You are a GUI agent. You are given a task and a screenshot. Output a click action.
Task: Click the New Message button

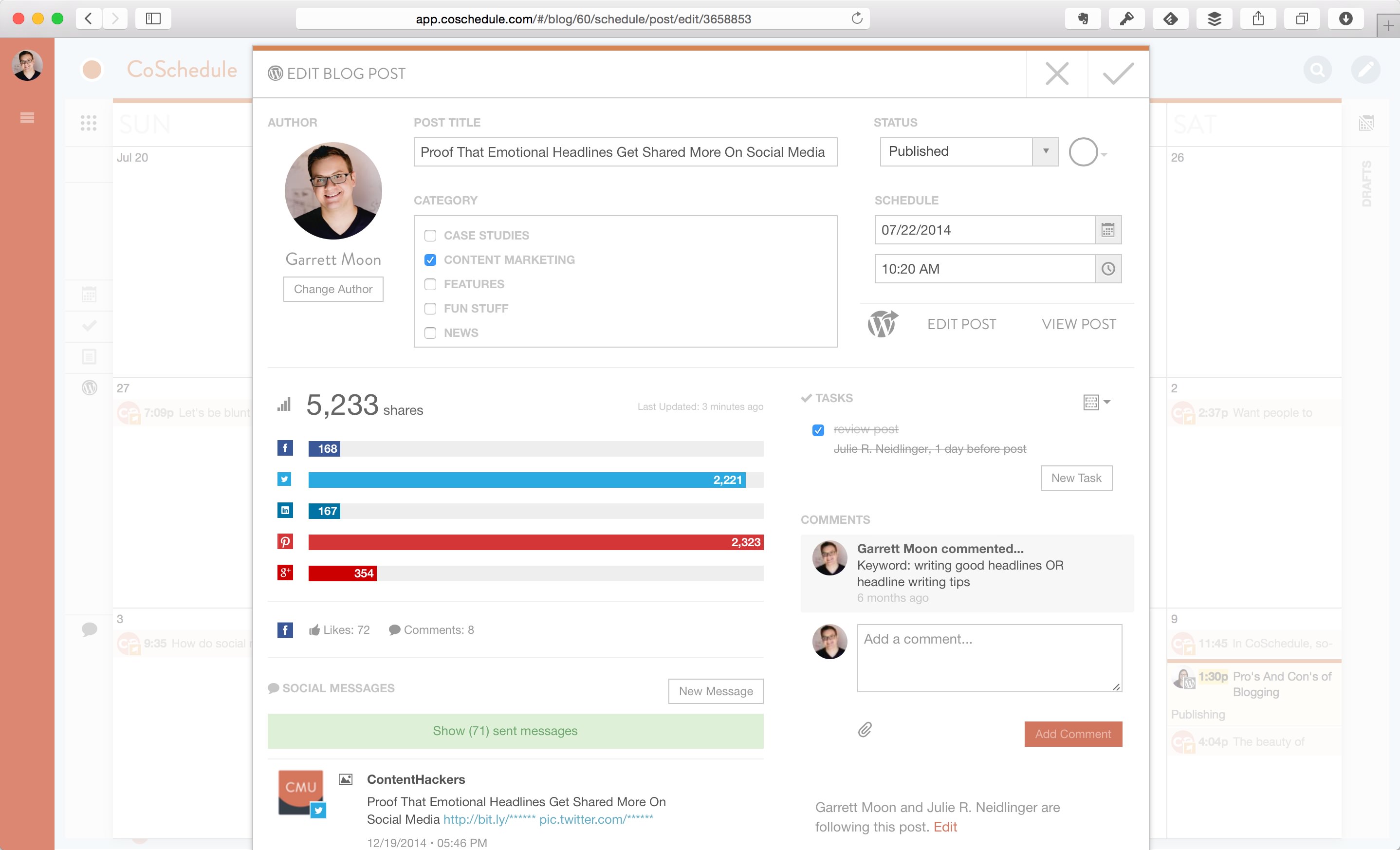point(716,691)
